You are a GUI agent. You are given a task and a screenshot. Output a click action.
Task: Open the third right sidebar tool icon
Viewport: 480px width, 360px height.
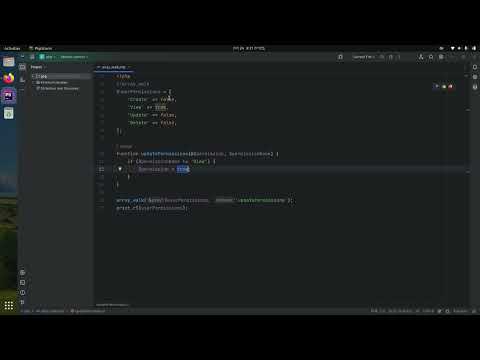point(475,87)
